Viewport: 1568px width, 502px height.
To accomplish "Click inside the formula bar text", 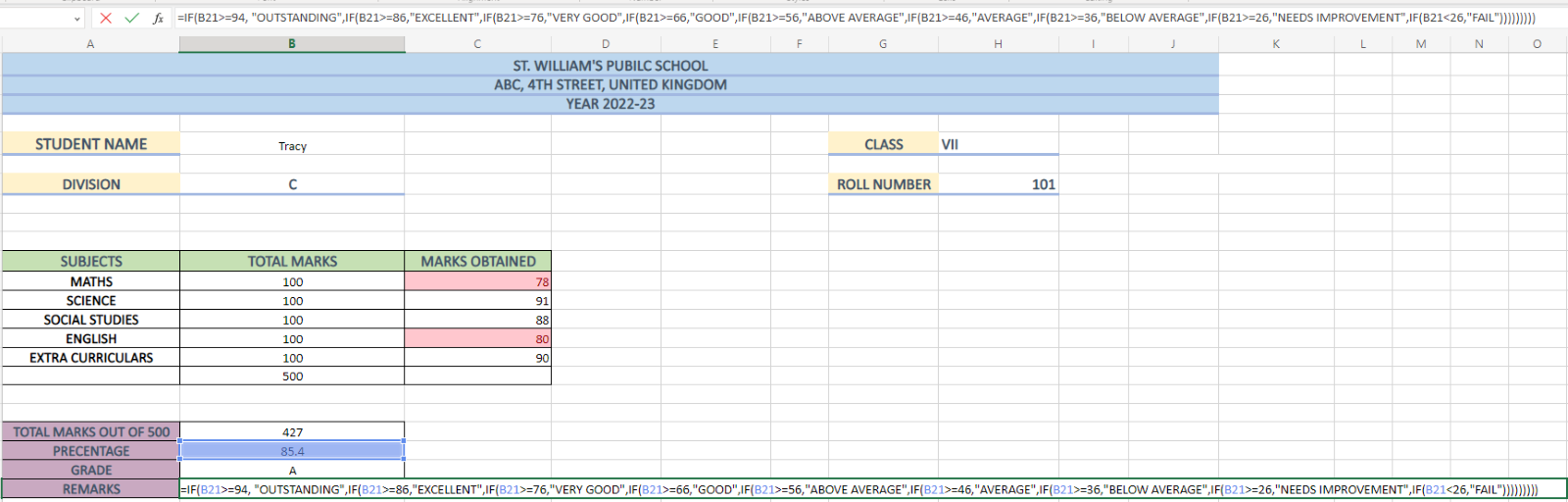I will coord(784,18).
